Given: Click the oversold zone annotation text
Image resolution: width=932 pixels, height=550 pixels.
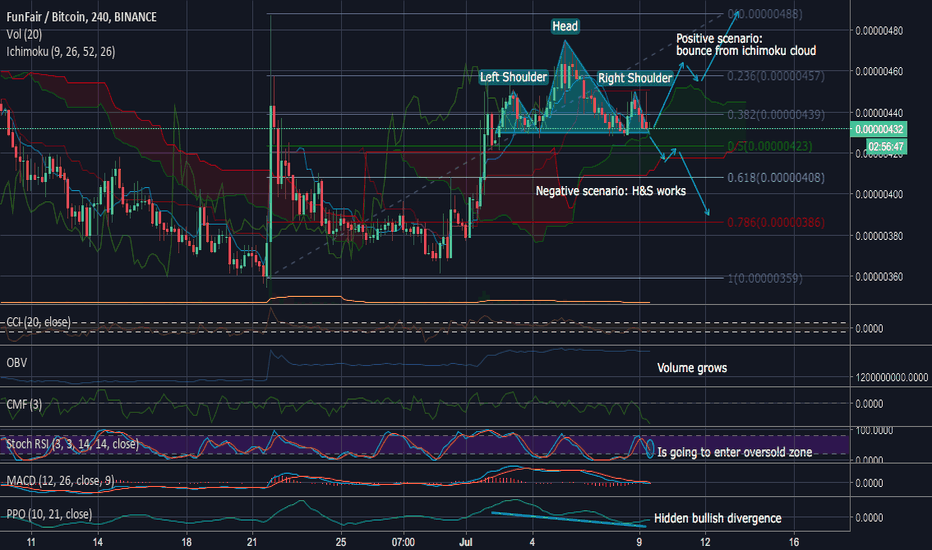Looking at the screenshot, I should [x=735, y=452].
